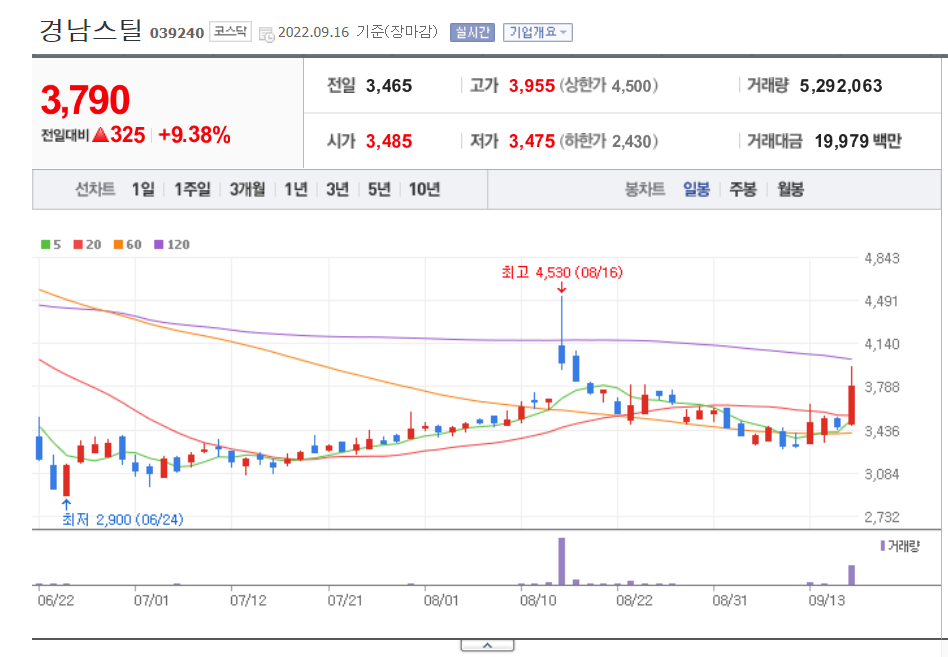Click the 07/01 date axis label

[151, 601]
